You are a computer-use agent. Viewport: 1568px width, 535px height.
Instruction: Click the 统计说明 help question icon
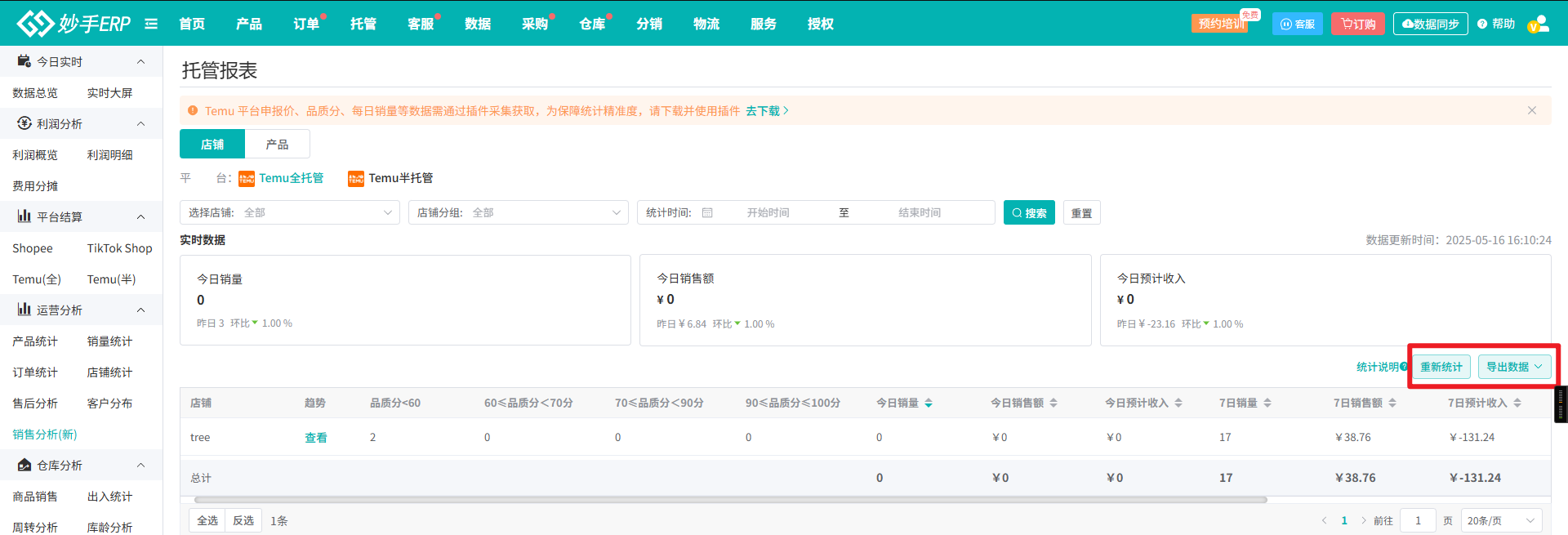(1404, 367)
